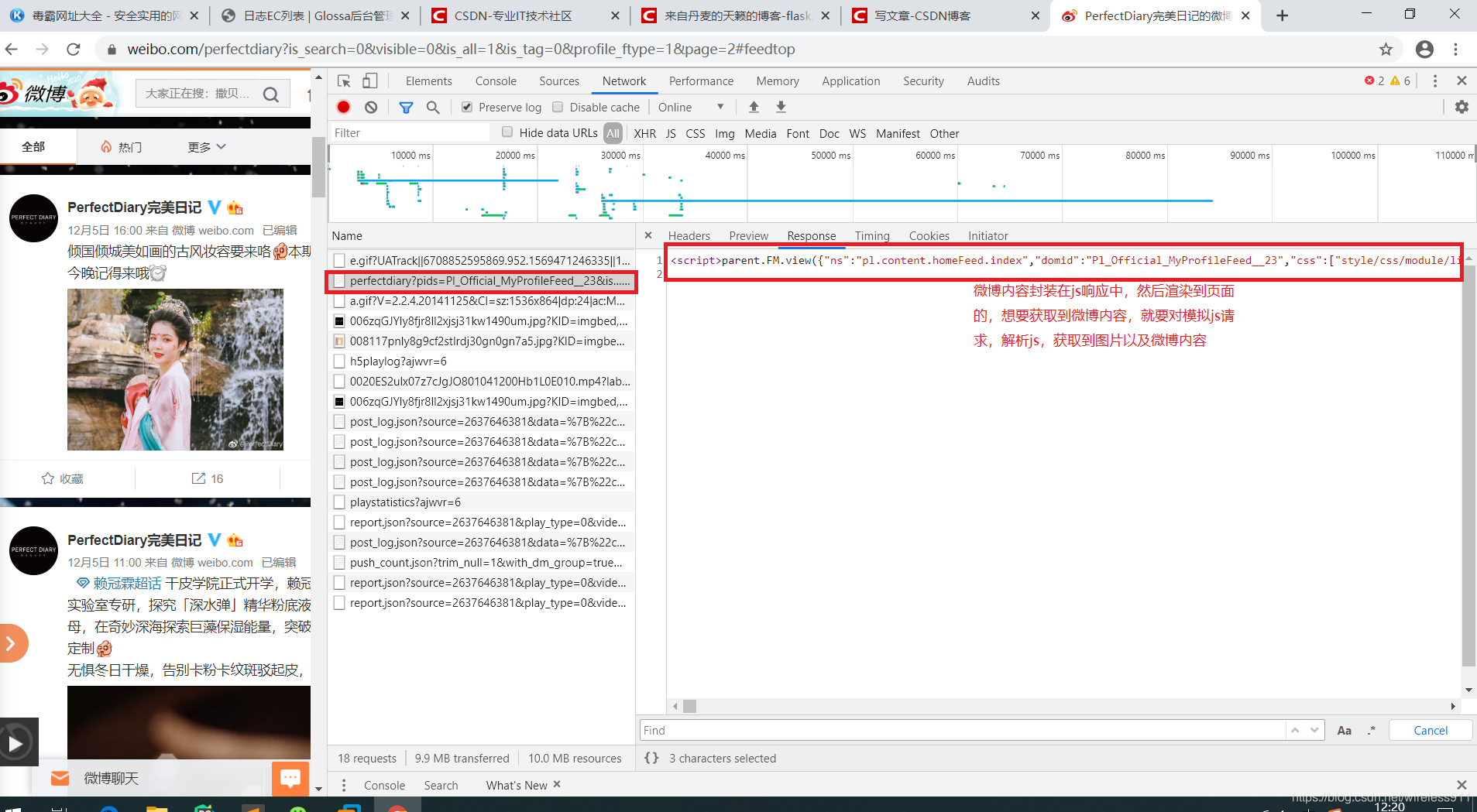Clear the network log
Screen dimensions: 1477x812
click(x=371, y=107)
